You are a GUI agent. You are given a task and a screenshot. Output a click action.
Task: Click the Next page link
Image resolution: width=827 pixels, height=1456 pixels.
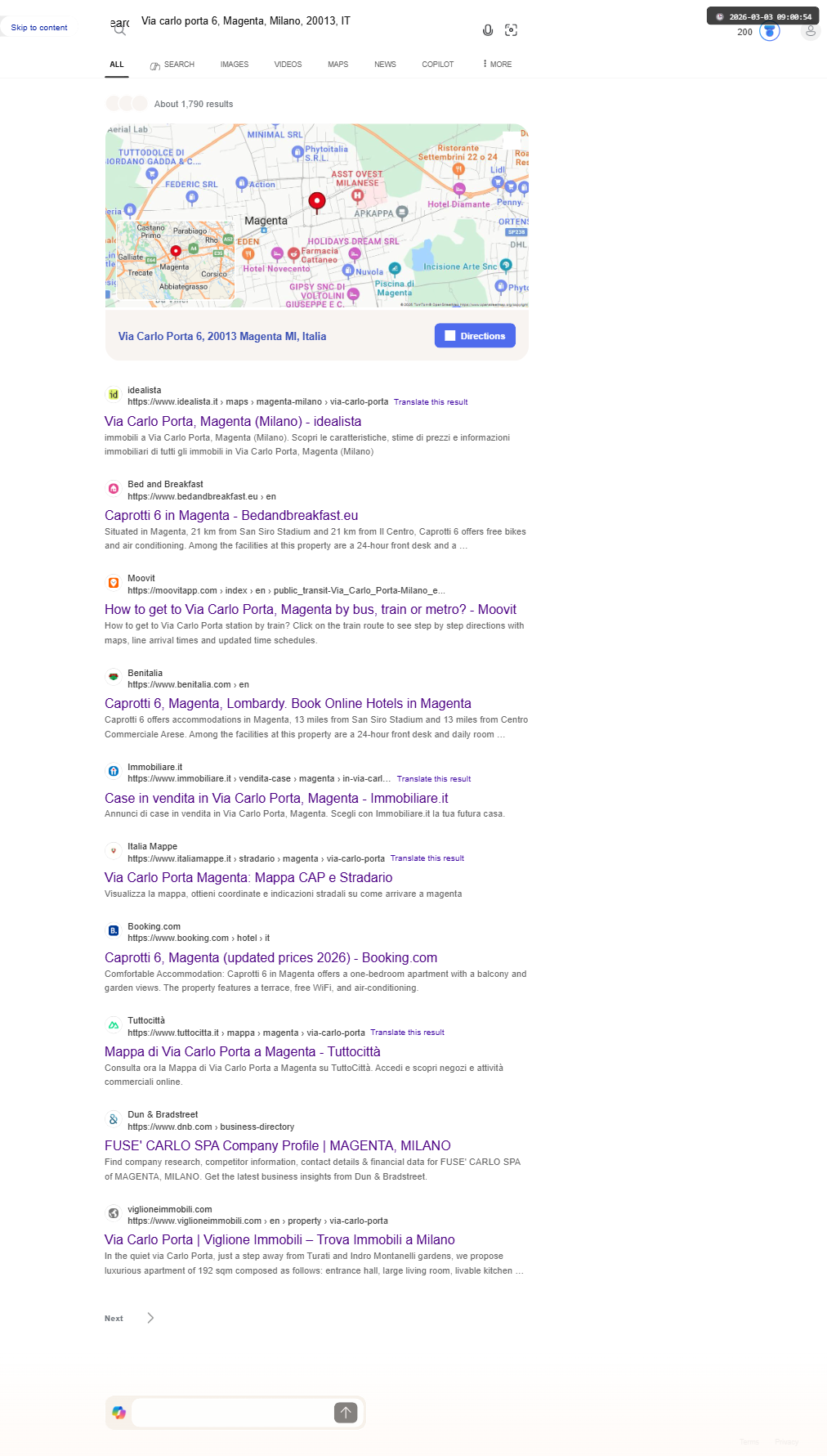click(x=114, y=1319)
